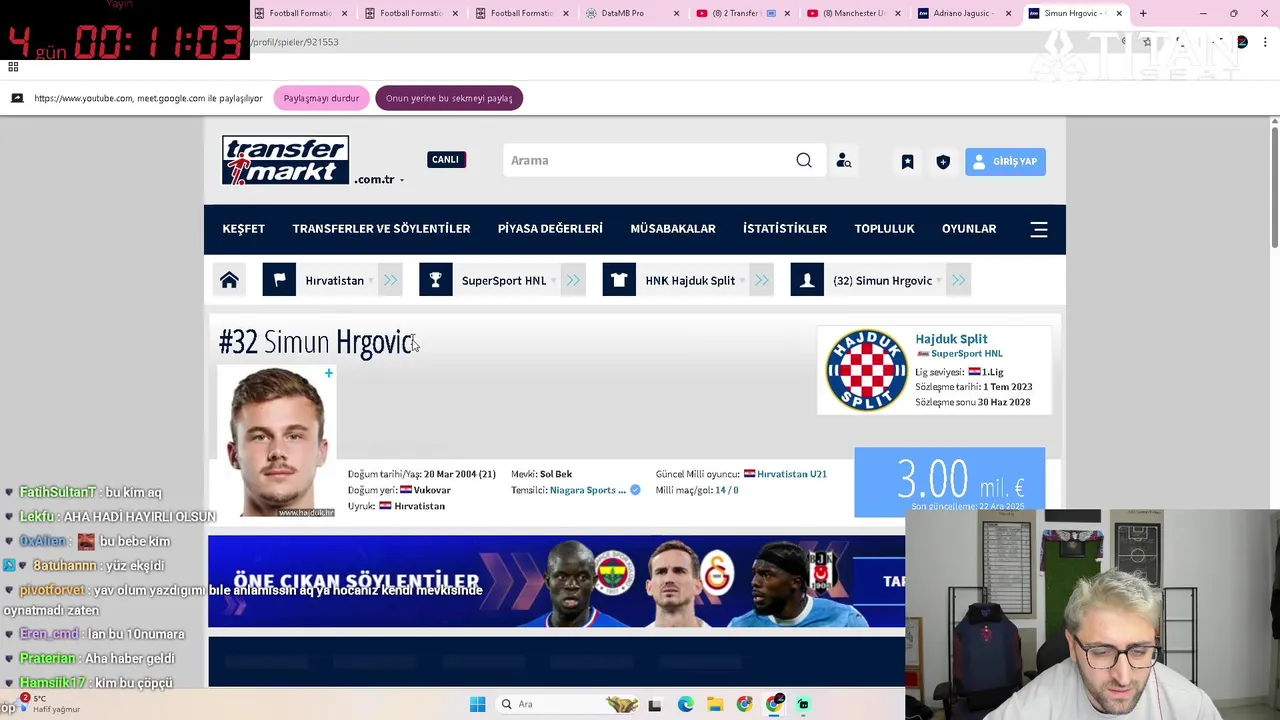Open PİYASA DEĞERLERİ menu
Viewport: 1280px width, 720px height.
click(x=550, y=228)
